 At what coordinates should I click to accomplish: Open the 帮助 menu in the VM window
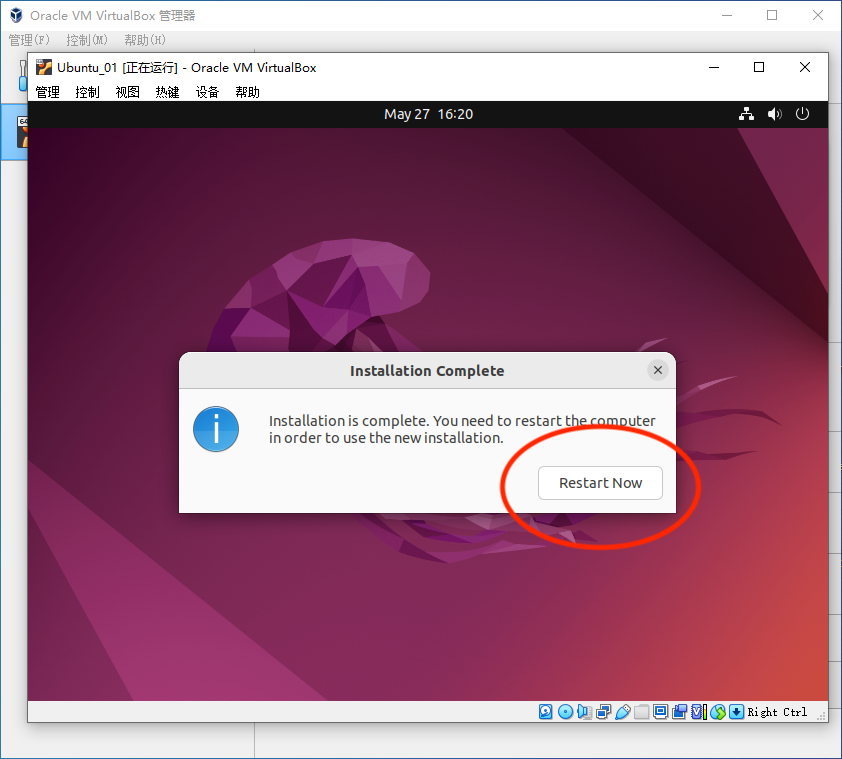click(247, 92)
